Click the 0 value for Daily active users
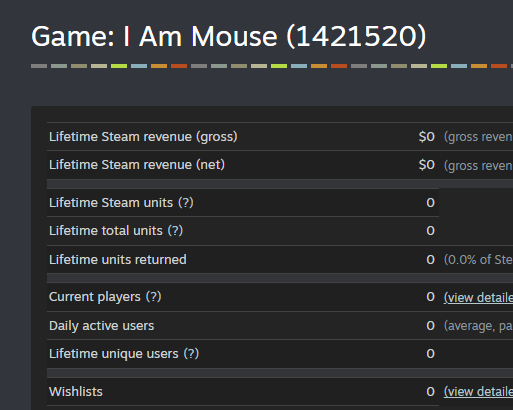Viewport: 513px width, 410px height. [x=430, y=326]
